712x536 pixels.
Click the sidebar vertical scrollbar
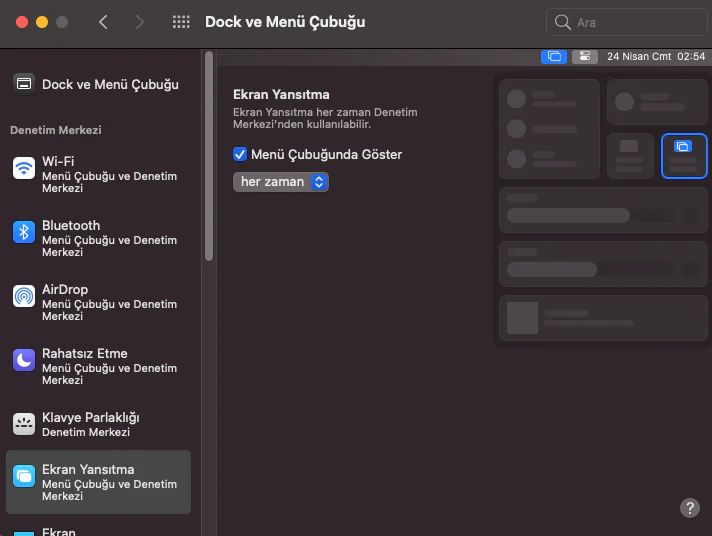pos(208,160)
